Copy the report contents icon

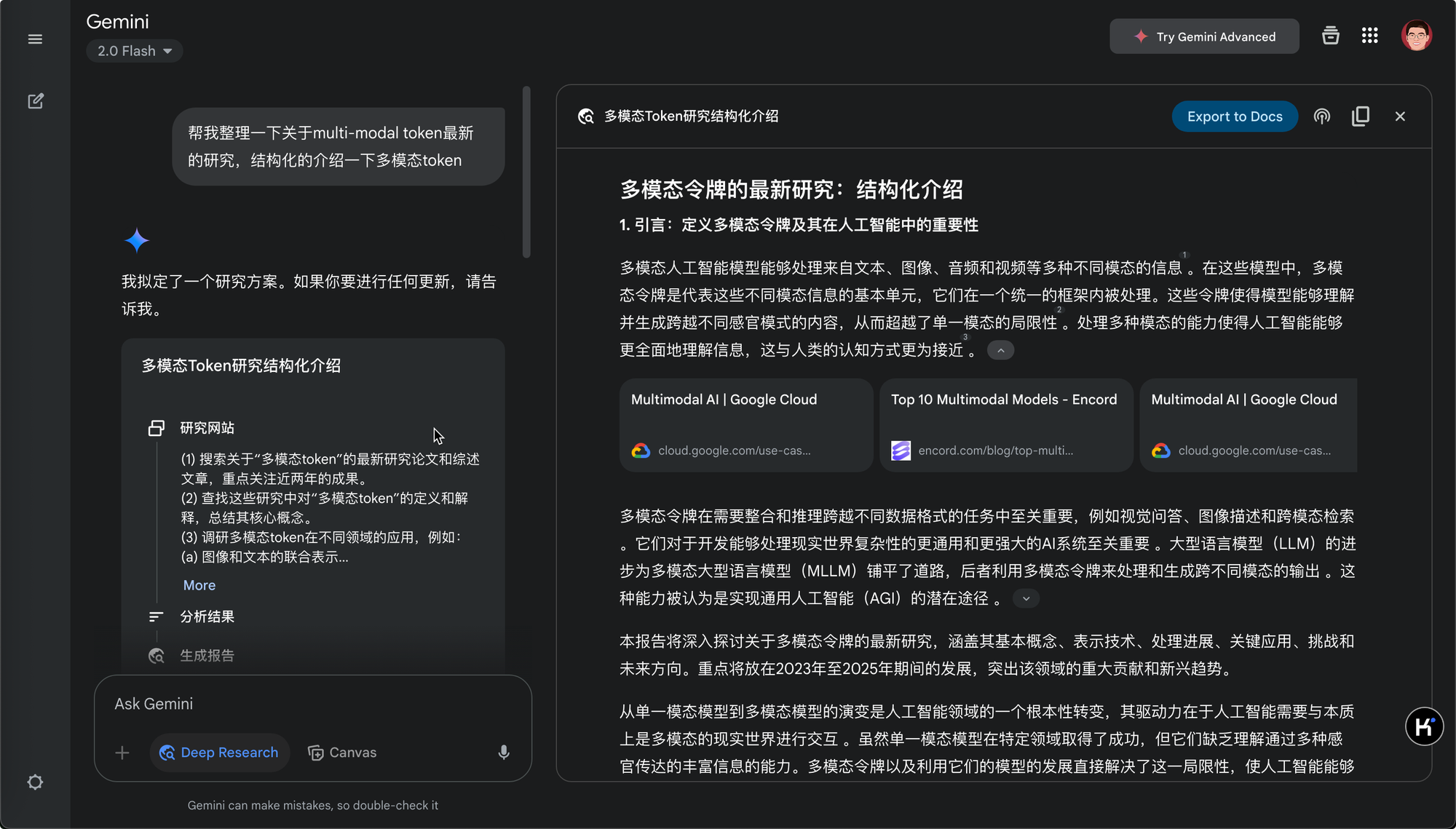click(1360, 116)
